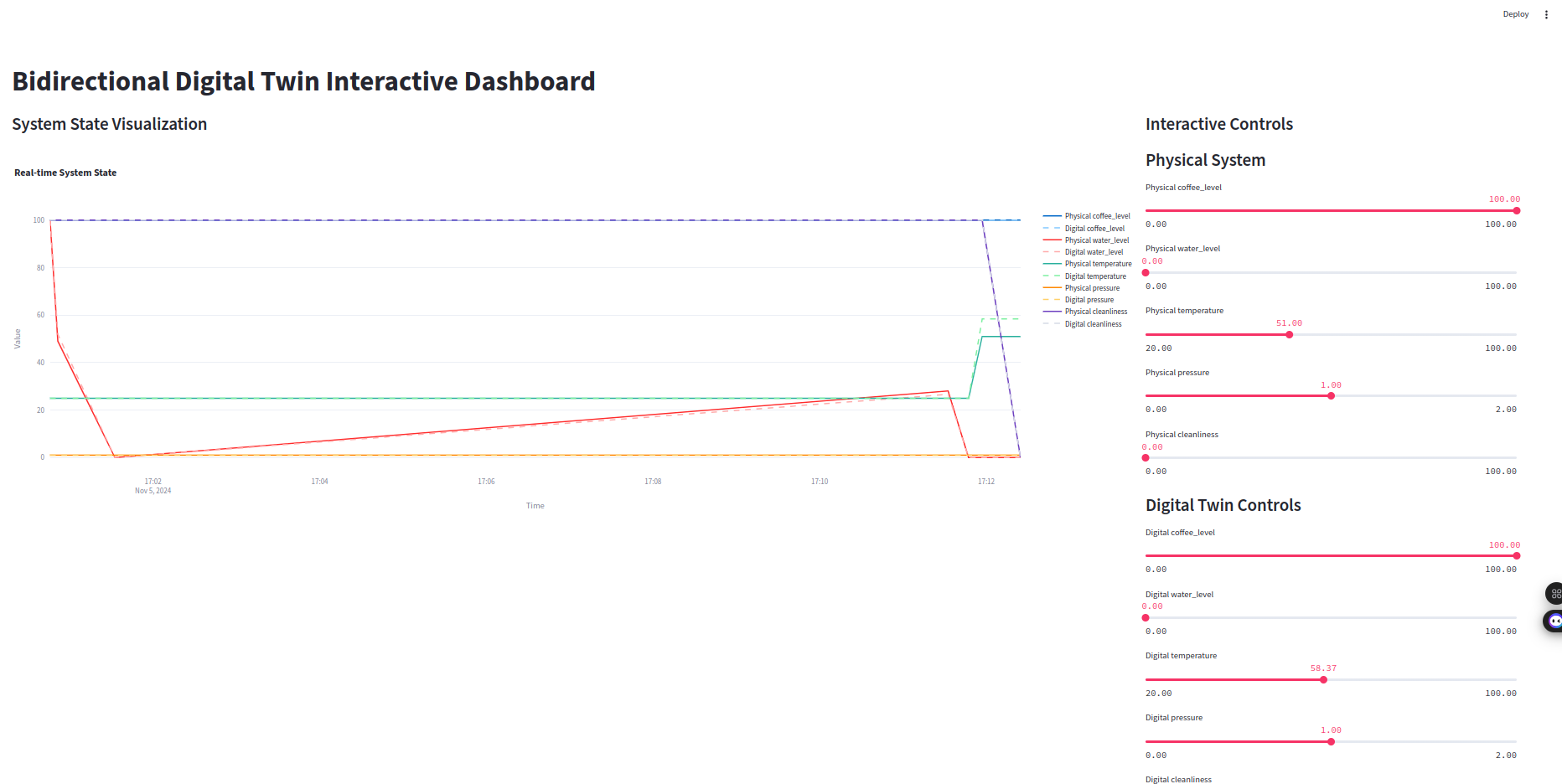Toggle Digital temperature legend entry
Screen dimensions: 1562x784
1085,276
